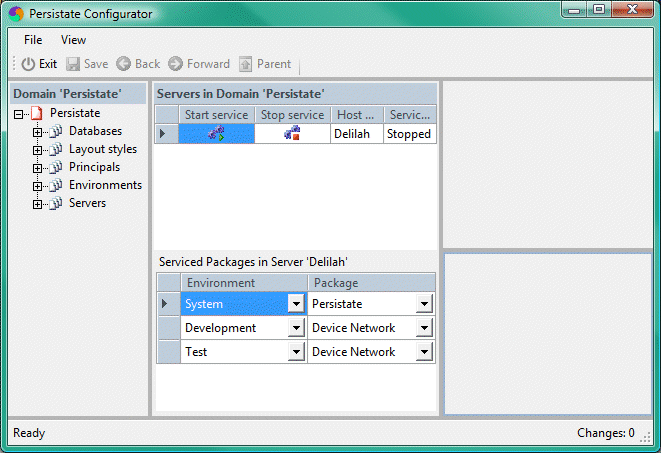Click the Stop service icon for Delilah
This screenshot has height=453, width=661.
[292, 134]
